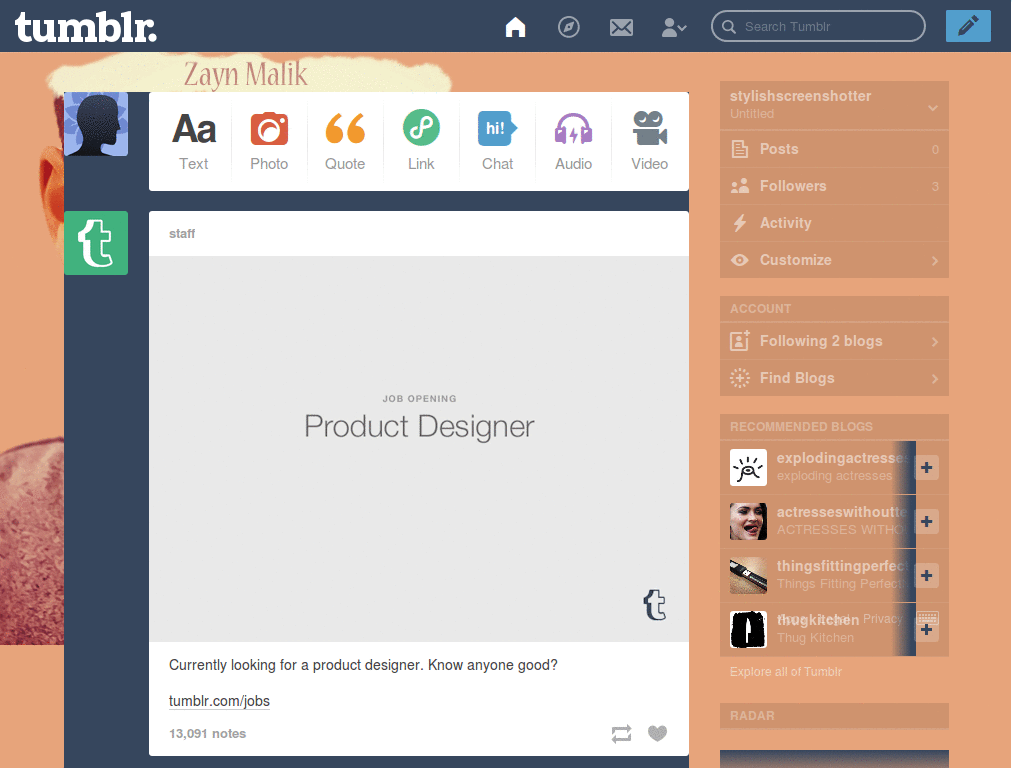
Task: Open actresseswithoutteeth blog avatar
Action: (748, 522)
